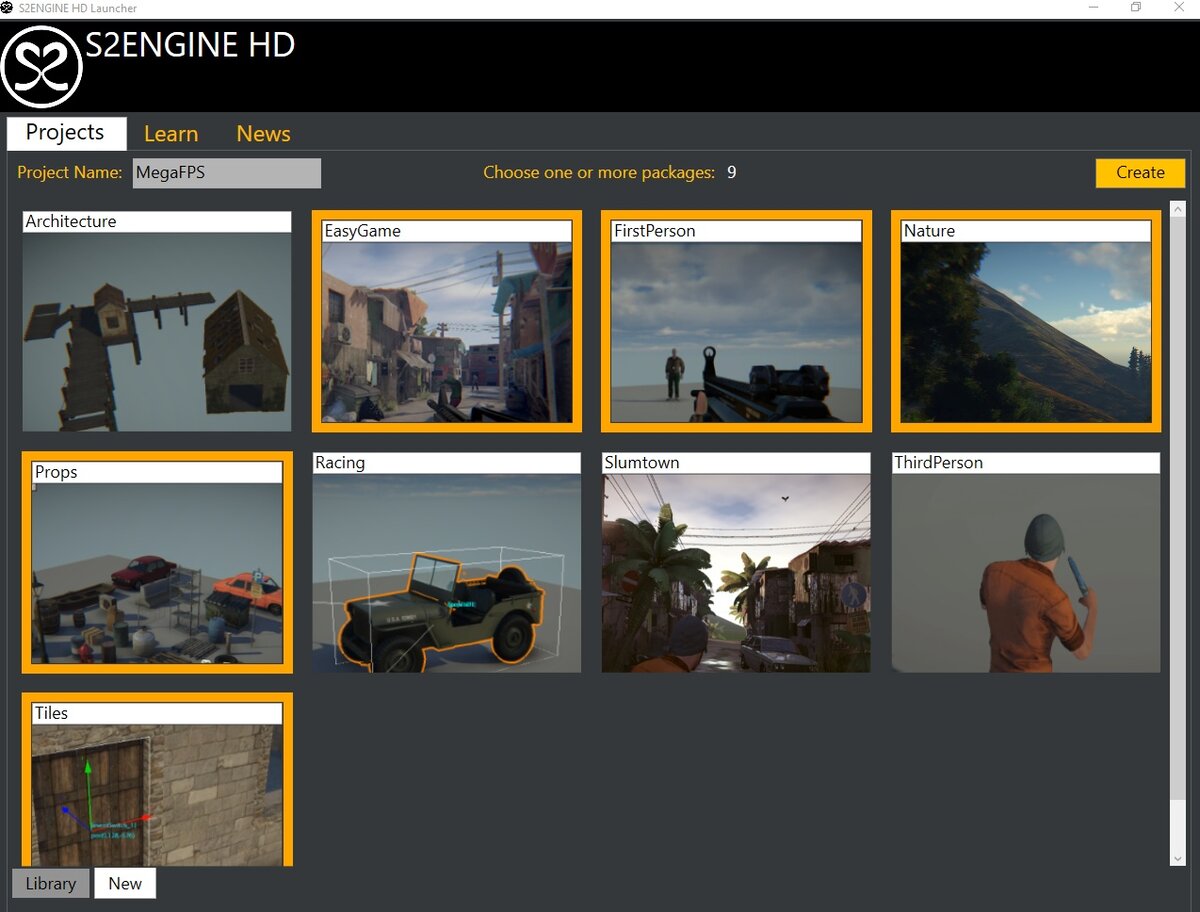The width and height of the screenshot is (1200, 912).
Task: Click the Project Name input field
Action: pyautogui.click(x=227, y=173)
